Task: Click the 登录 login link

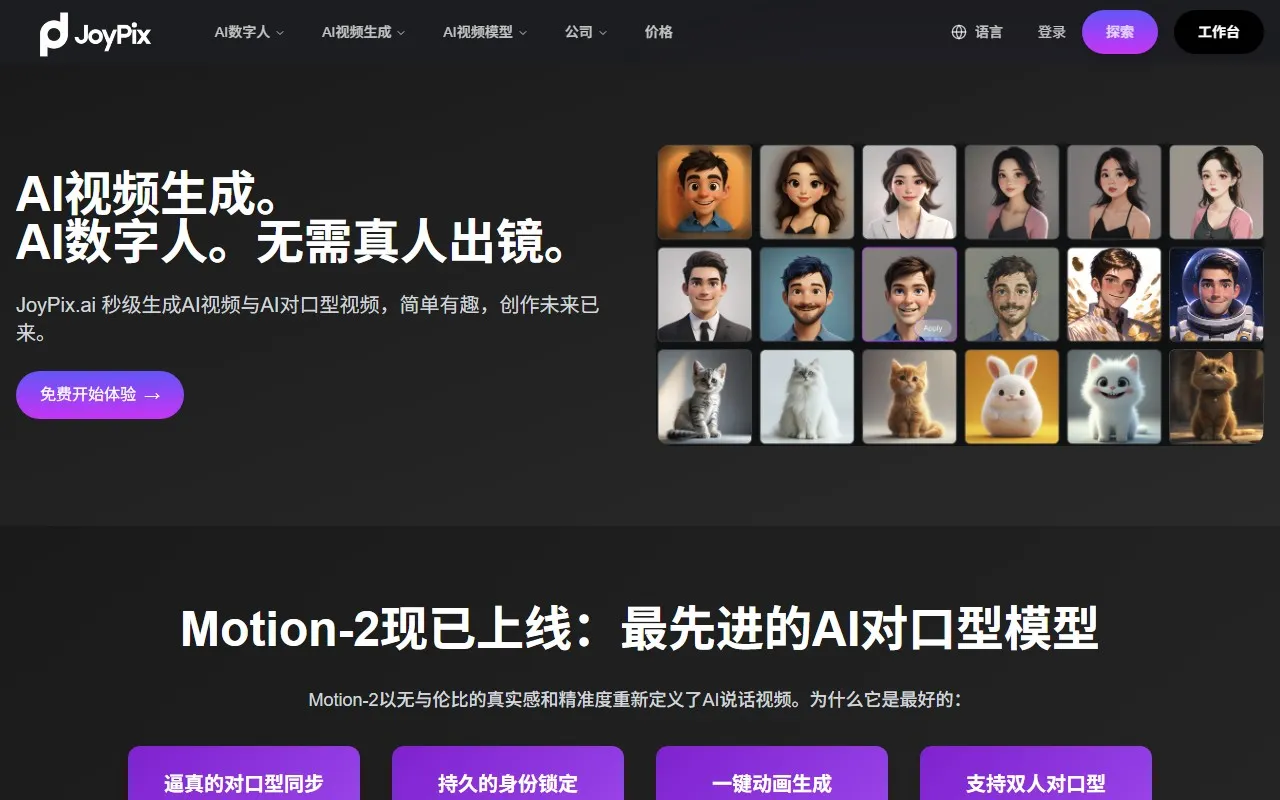Action: tap(1052, 32)
